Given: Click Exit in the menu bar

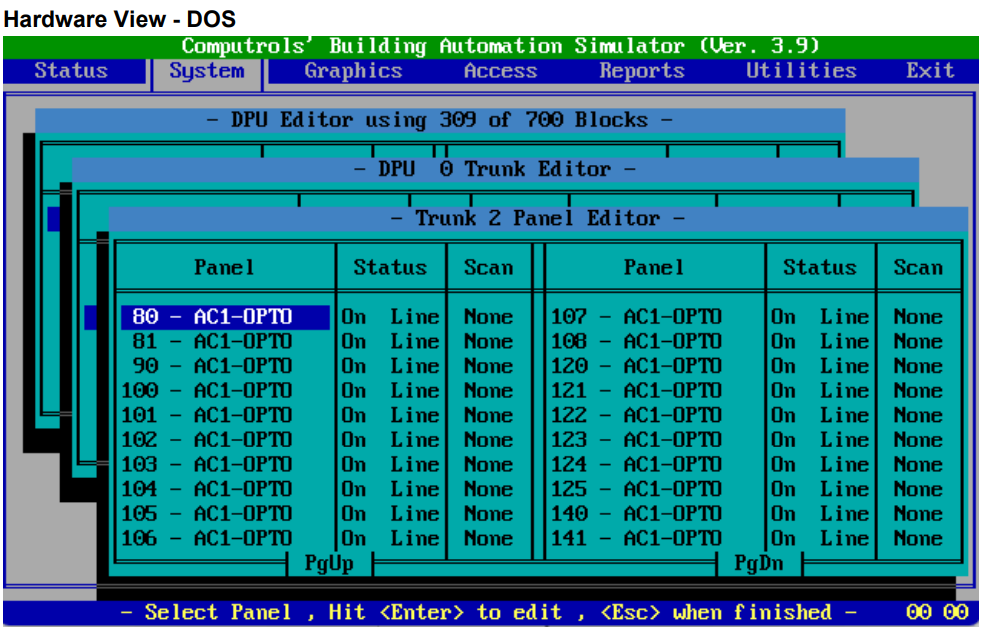Looking at the screenshot, I should (x=930, y=70).
